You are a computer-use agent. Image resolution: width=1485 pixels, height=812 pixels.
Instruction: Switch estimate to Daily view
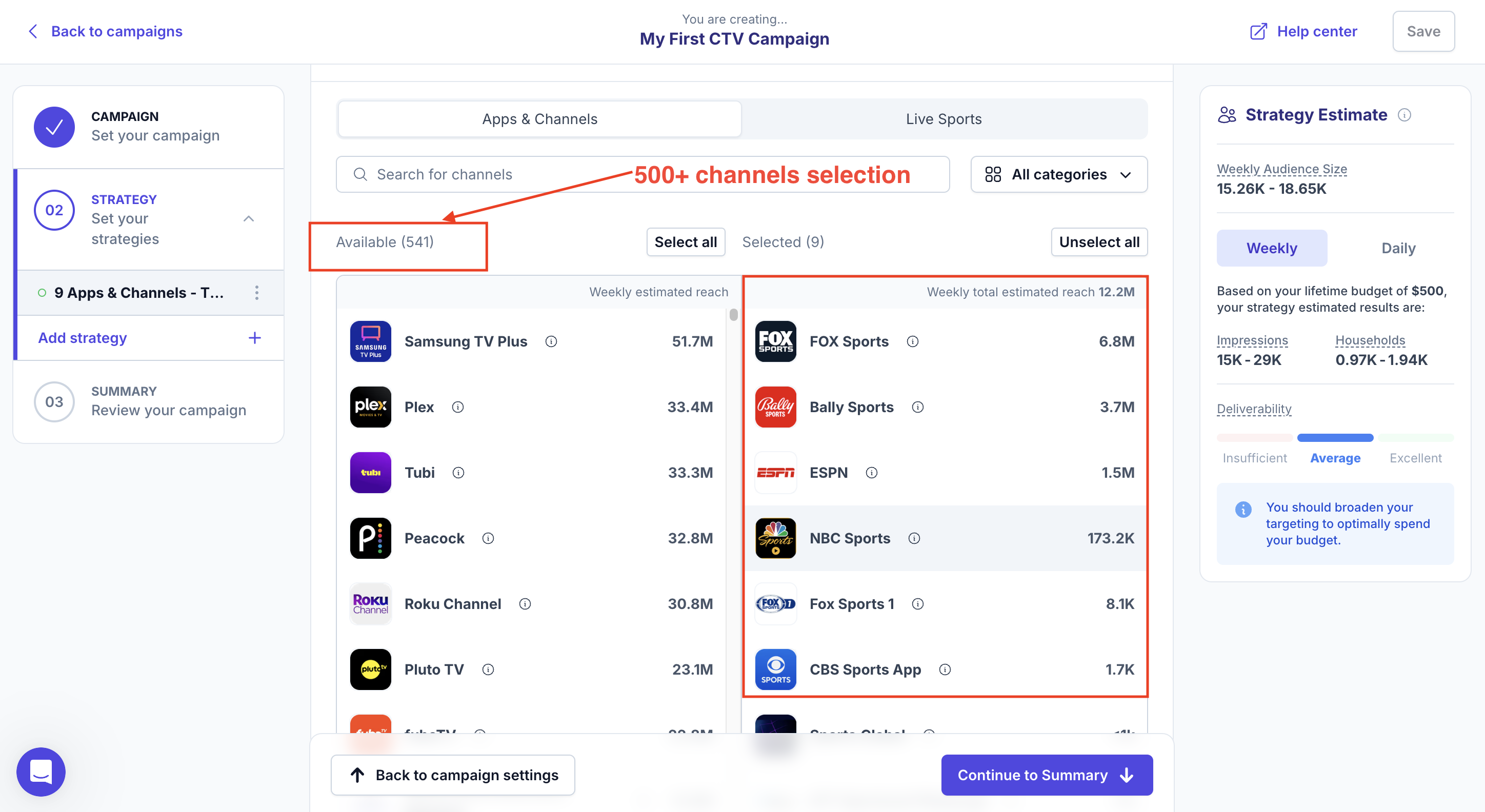[1398, 249]
